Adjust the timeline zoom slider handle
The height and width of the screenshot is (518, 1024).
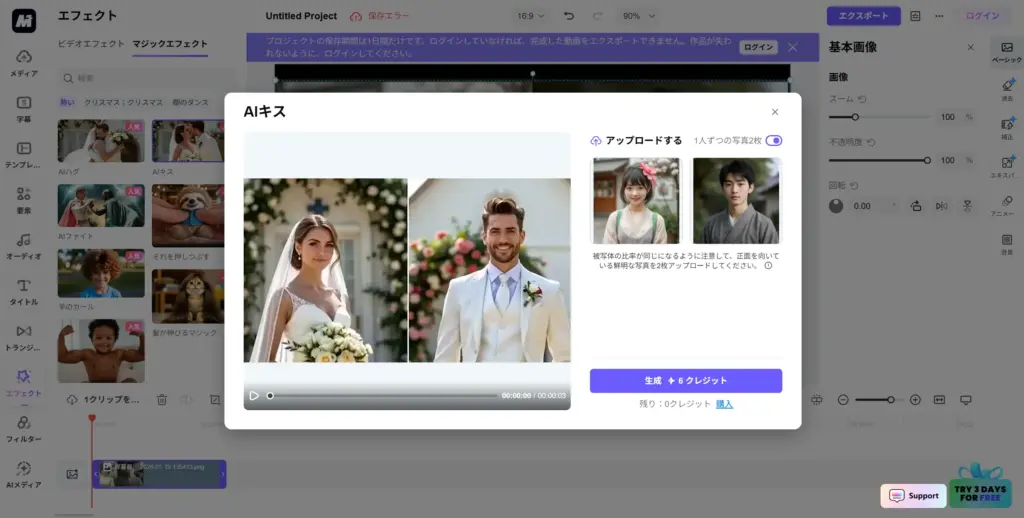[x=890, y=400]
